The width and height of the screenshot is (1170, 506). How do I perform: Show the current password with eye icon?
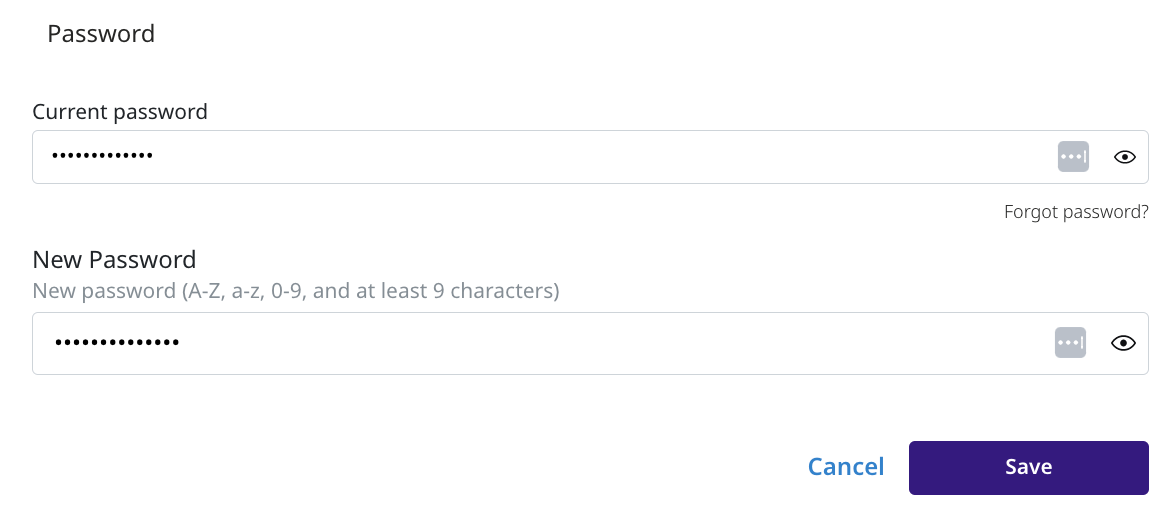[1124, 157]
